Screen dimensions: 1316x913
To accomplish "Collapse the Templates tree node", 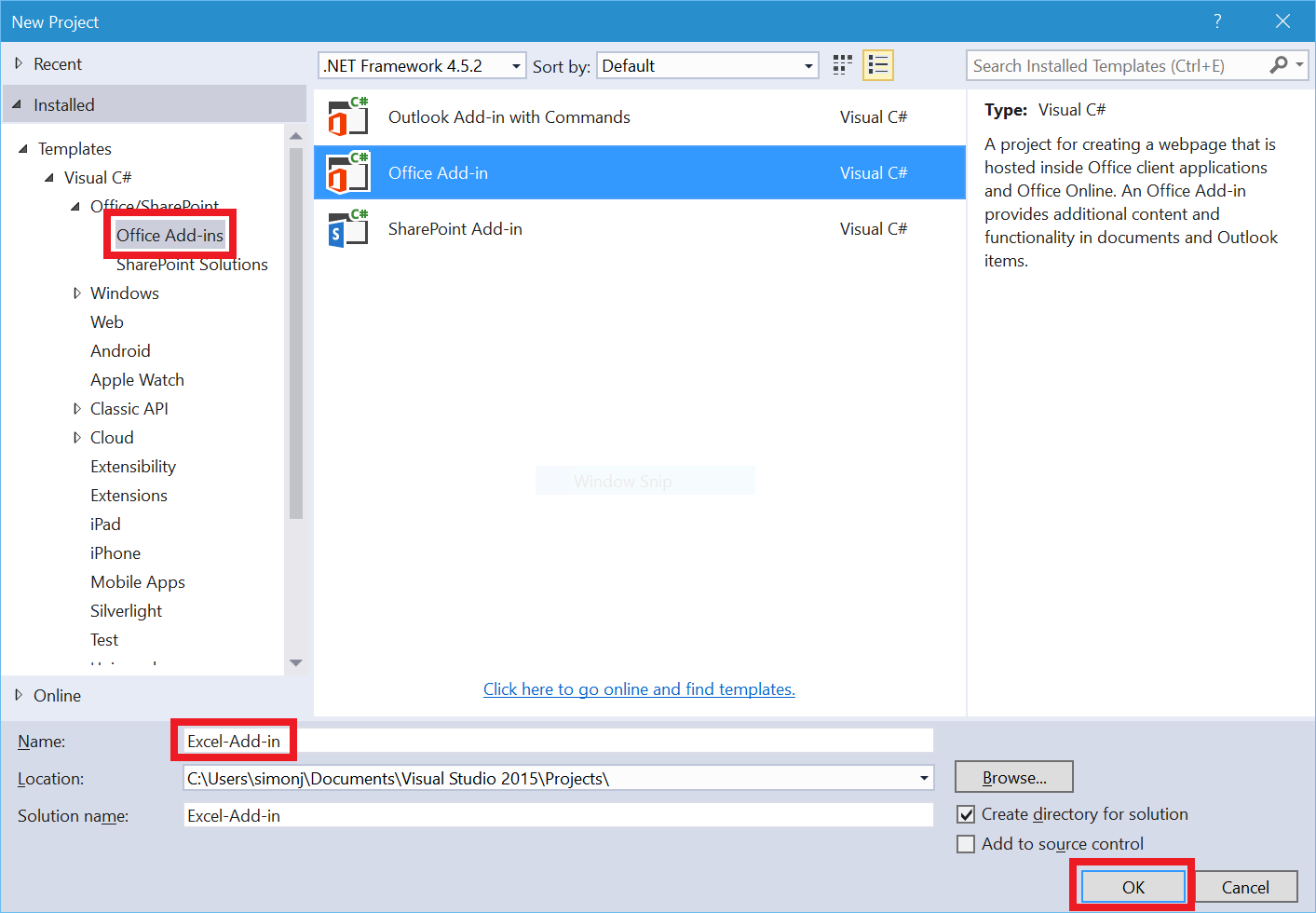I will click(23, 149).
